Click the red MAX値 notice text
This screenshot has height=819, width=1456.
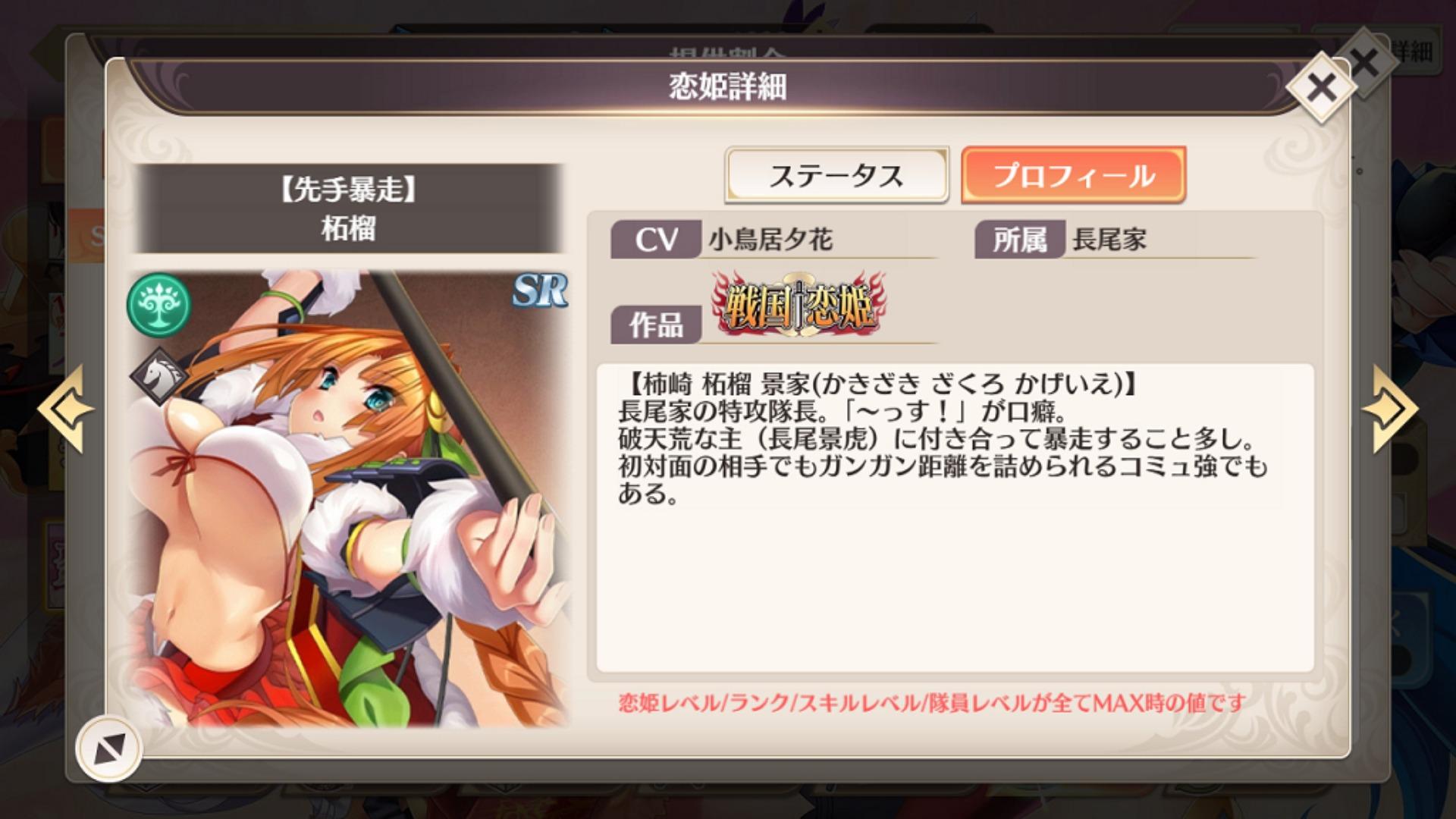[932, 703]
